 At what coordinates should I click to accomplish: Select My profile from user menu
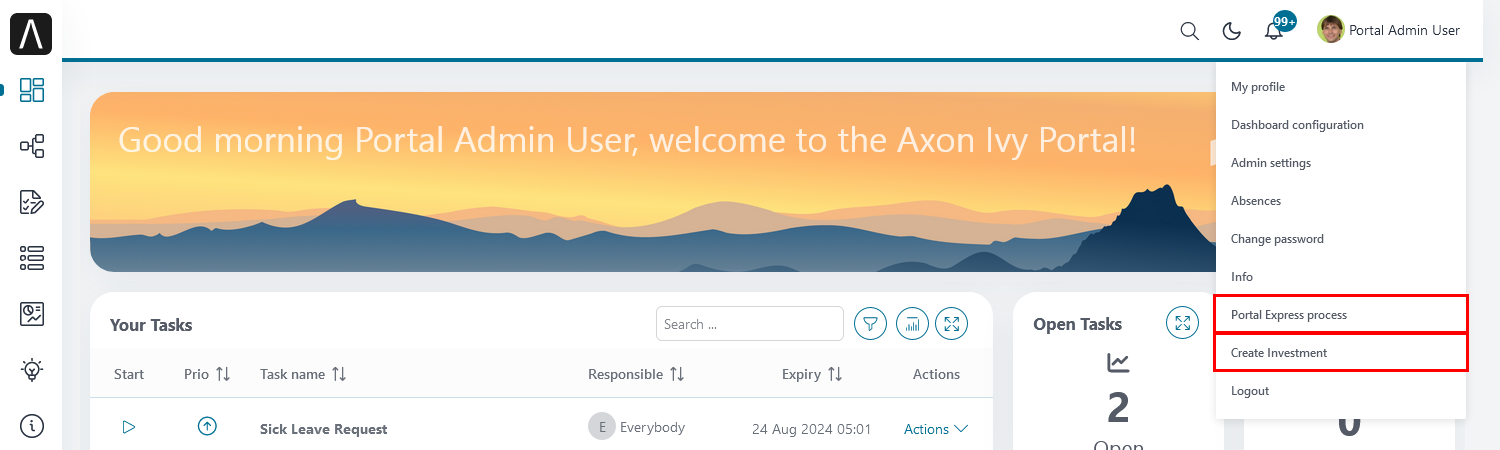(x=1341, y=87)
